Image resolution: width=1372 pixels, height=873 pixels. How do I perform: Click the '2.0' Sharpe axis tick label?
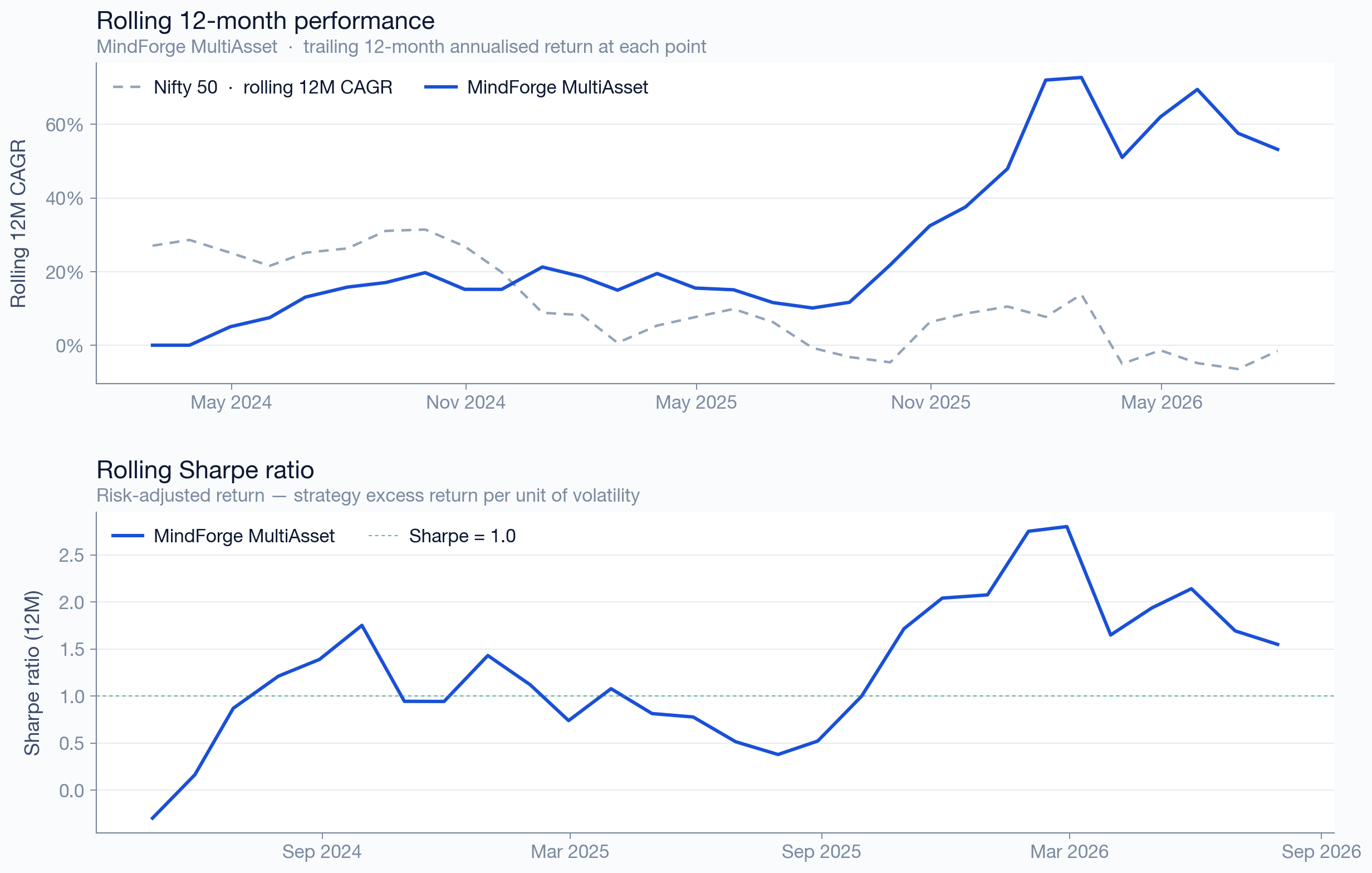pos(71,602)
